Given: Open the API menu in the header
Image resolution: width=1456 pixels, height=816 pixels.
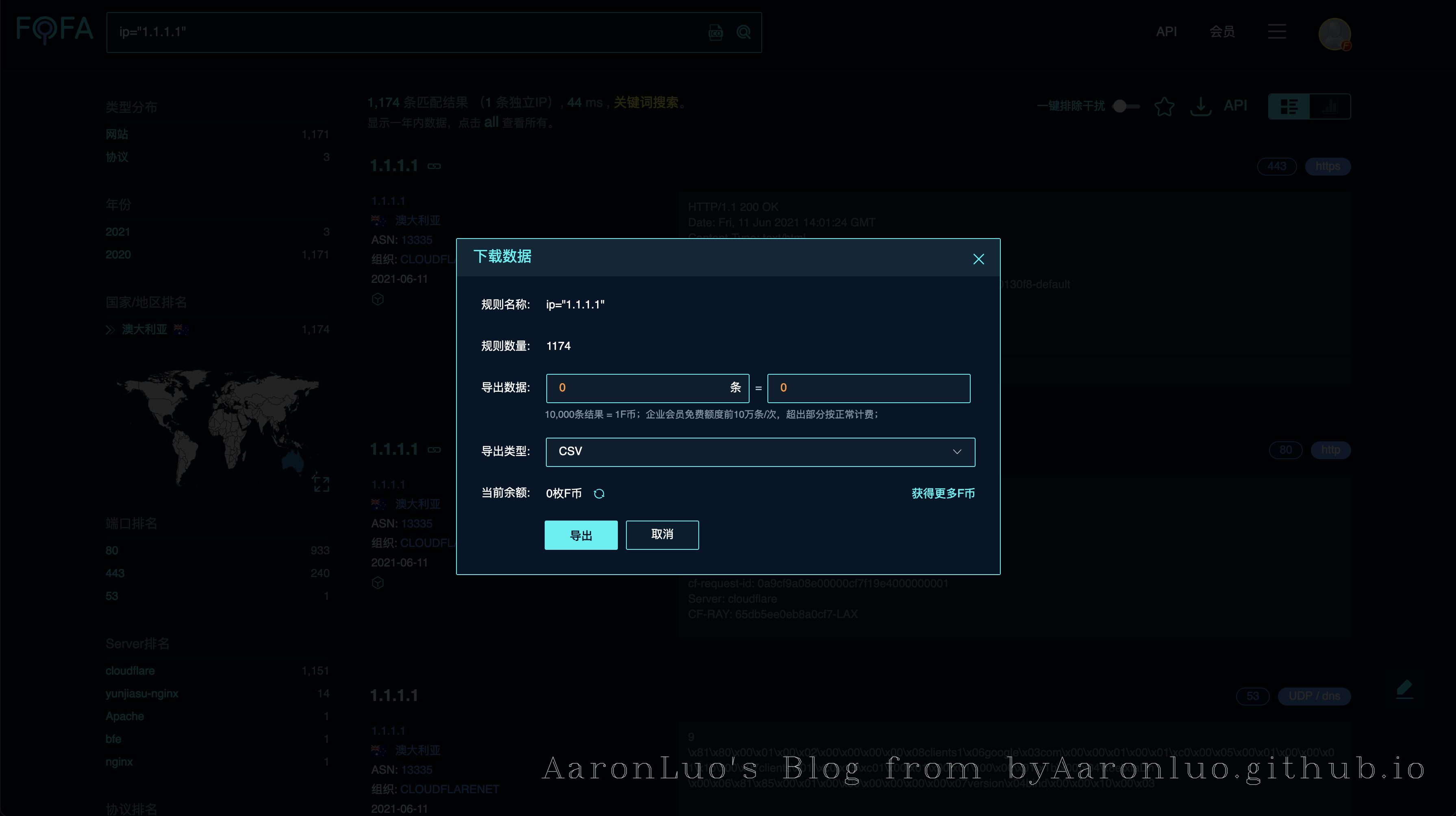Looking at the screenshot, I should pyautogui.click(x=1166, y=32).
